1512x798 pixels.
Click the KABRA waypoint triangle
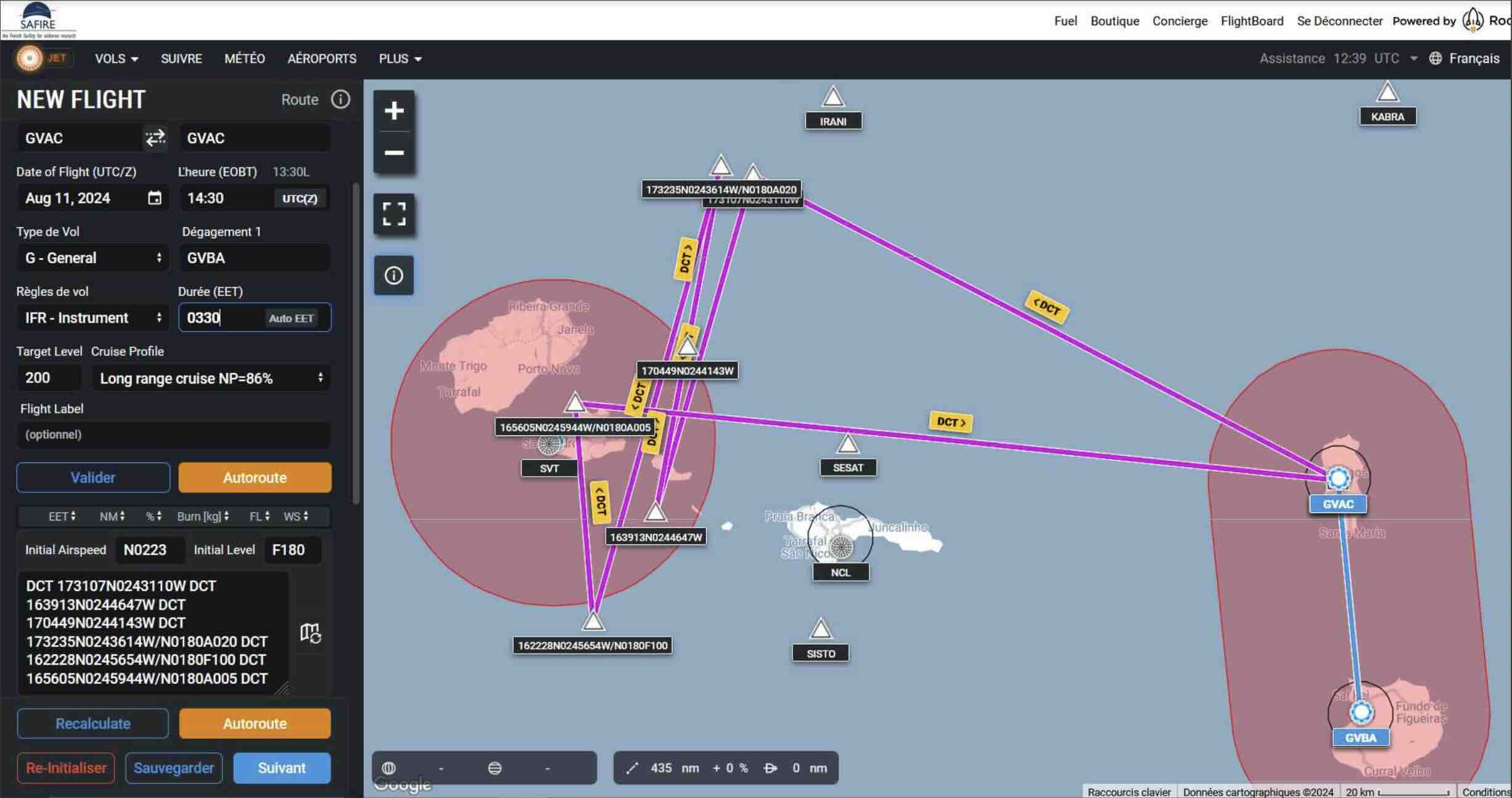(1387, 93)
